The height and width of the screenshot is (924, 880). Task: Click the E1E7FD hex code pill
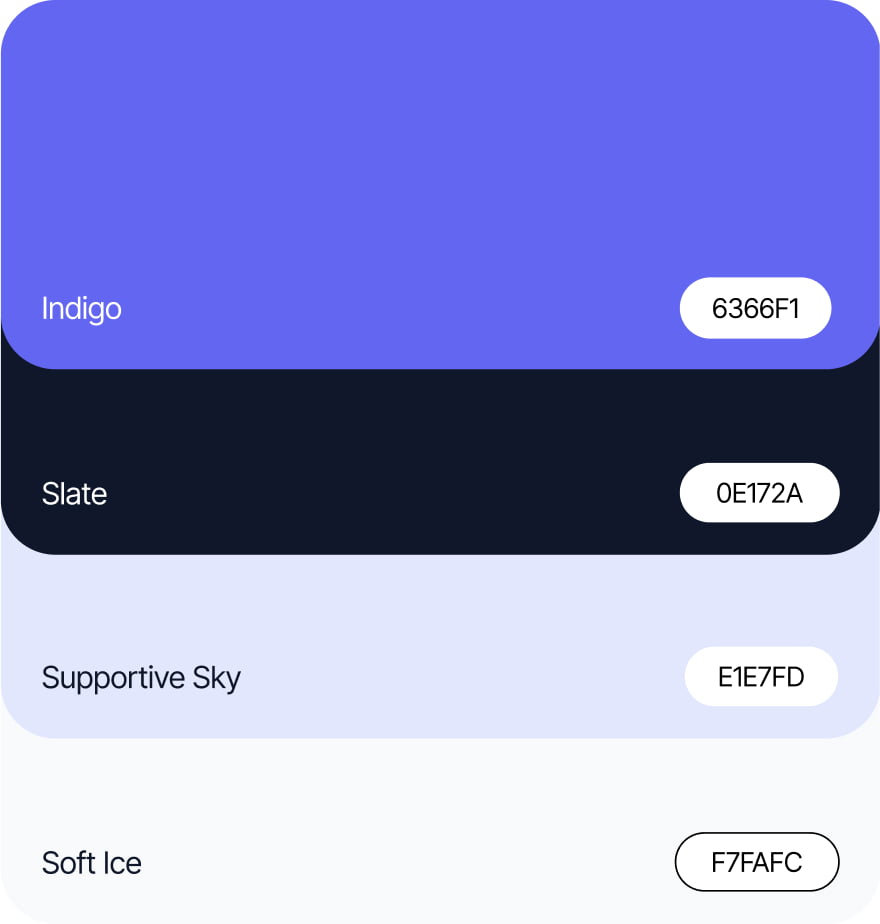pyautogui.click(x=761, y=676)
